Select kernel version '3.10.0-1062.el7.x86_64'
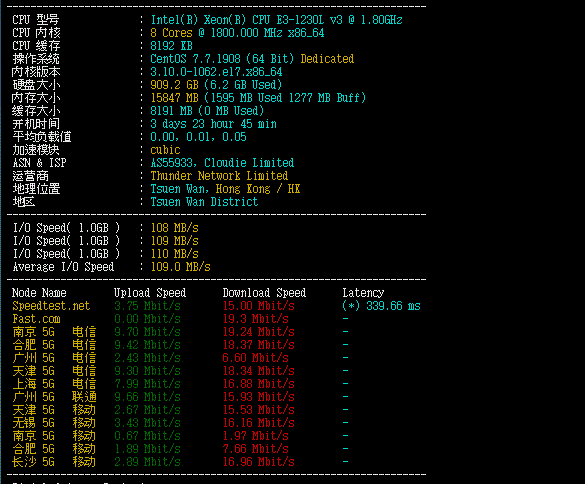This screenshot has width=585, height=484. tap(216, 72)
